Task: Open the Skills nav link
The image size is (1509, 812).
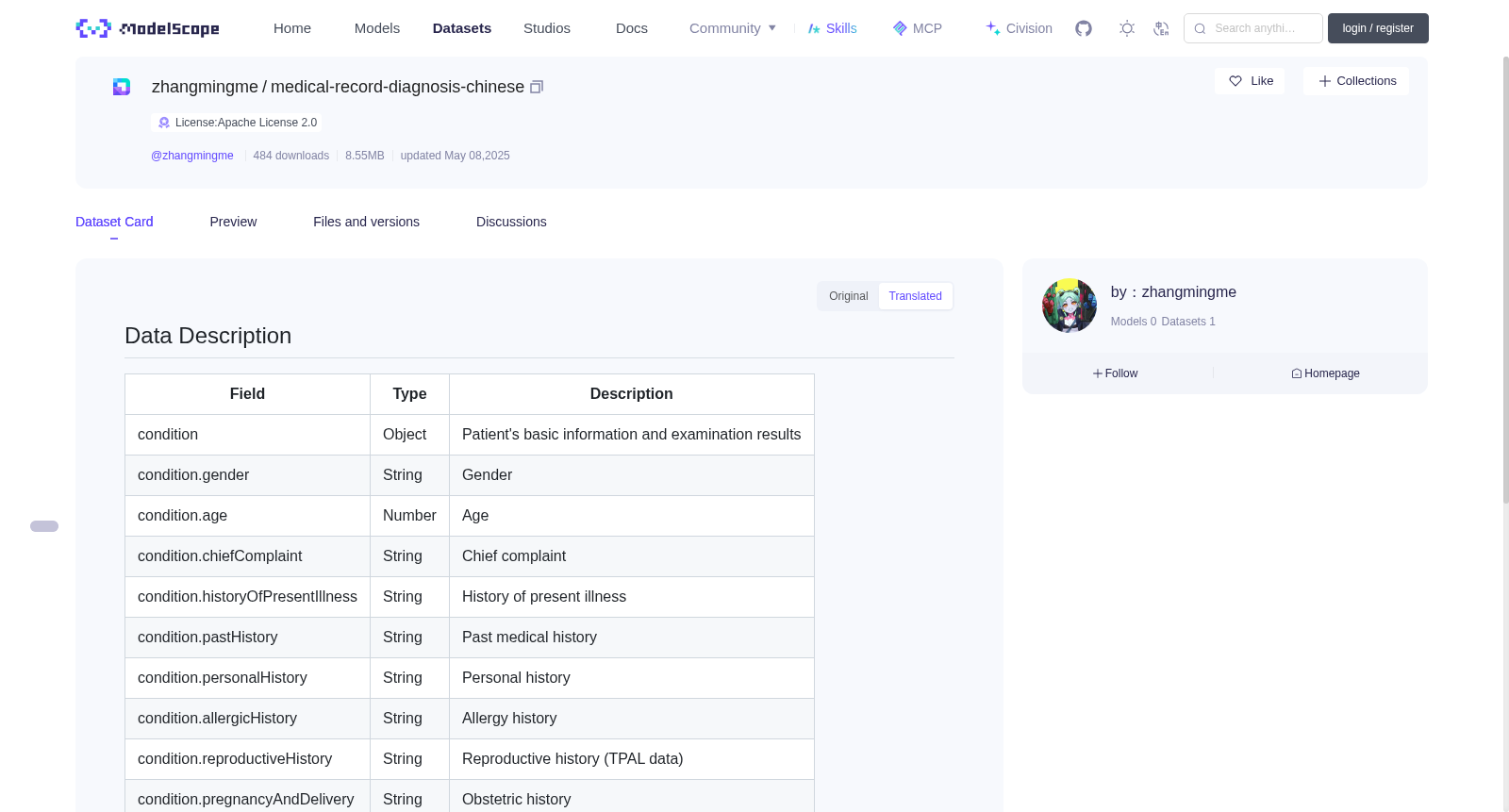Action: [832, 28]
